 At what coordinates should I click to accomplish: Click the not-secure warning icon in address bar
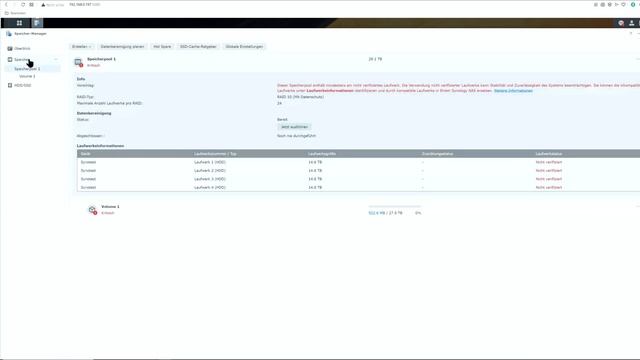(x=43, y=5)
